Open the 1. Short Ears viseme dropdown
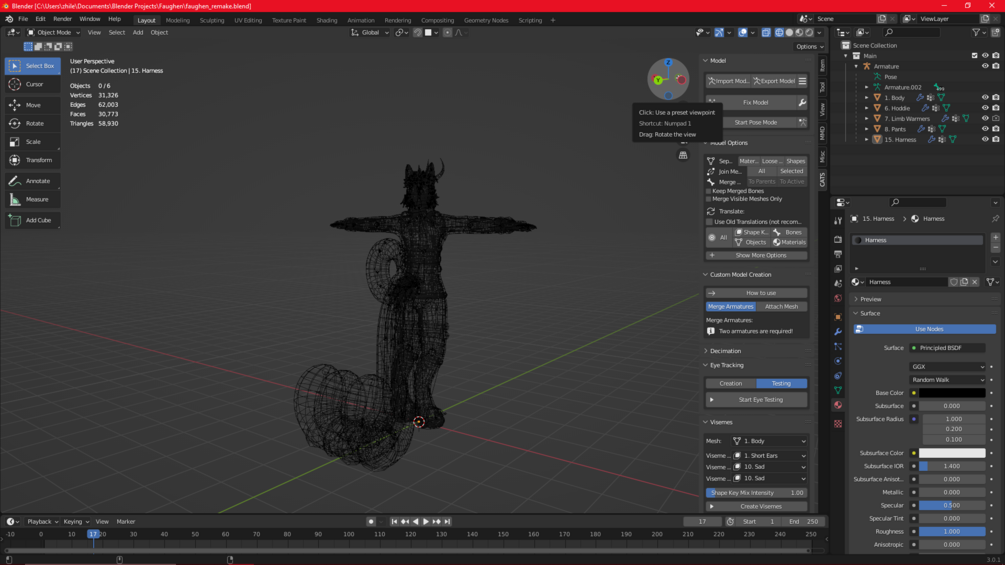 point(769,455)
